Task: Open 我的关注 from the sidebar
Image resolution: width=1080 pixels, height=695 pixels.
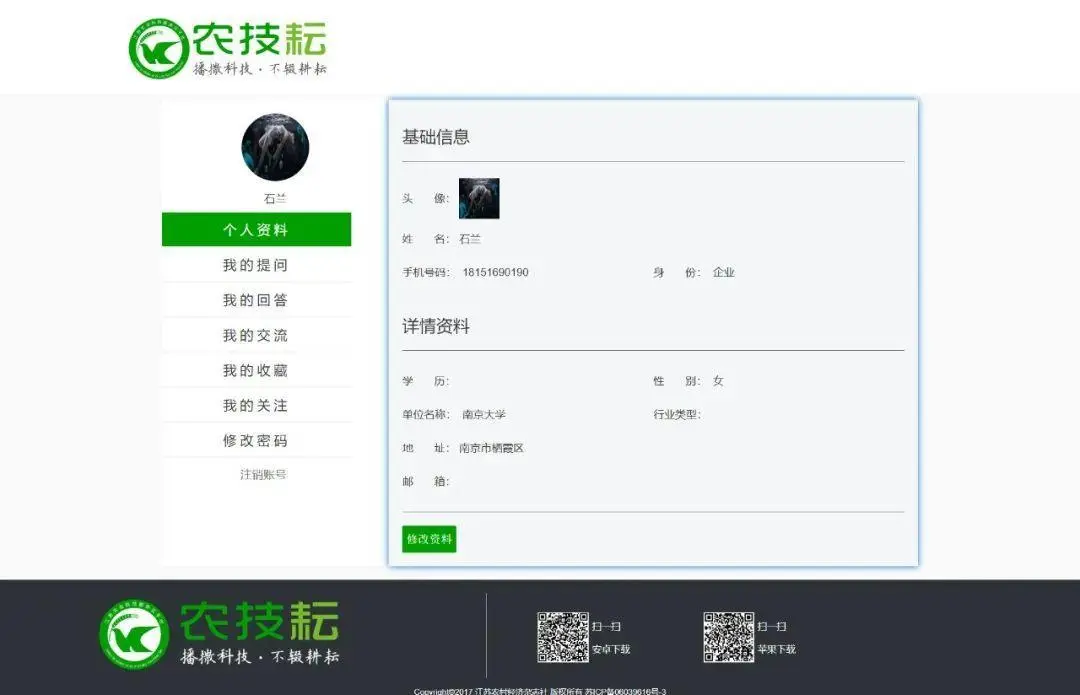Action: click(256, 404)
